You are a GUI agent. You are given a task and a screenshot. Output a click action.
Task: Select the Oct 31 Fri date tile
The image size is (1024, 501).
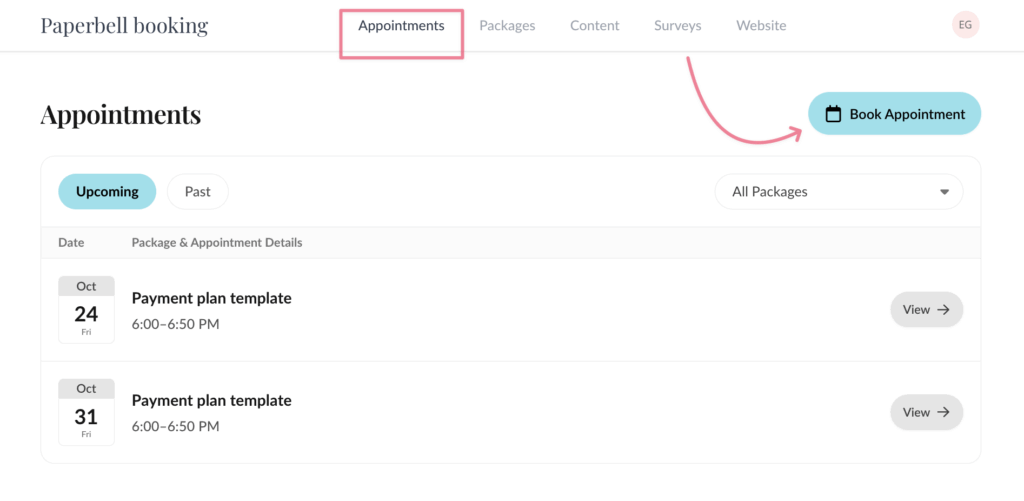(x=86, y=412)
